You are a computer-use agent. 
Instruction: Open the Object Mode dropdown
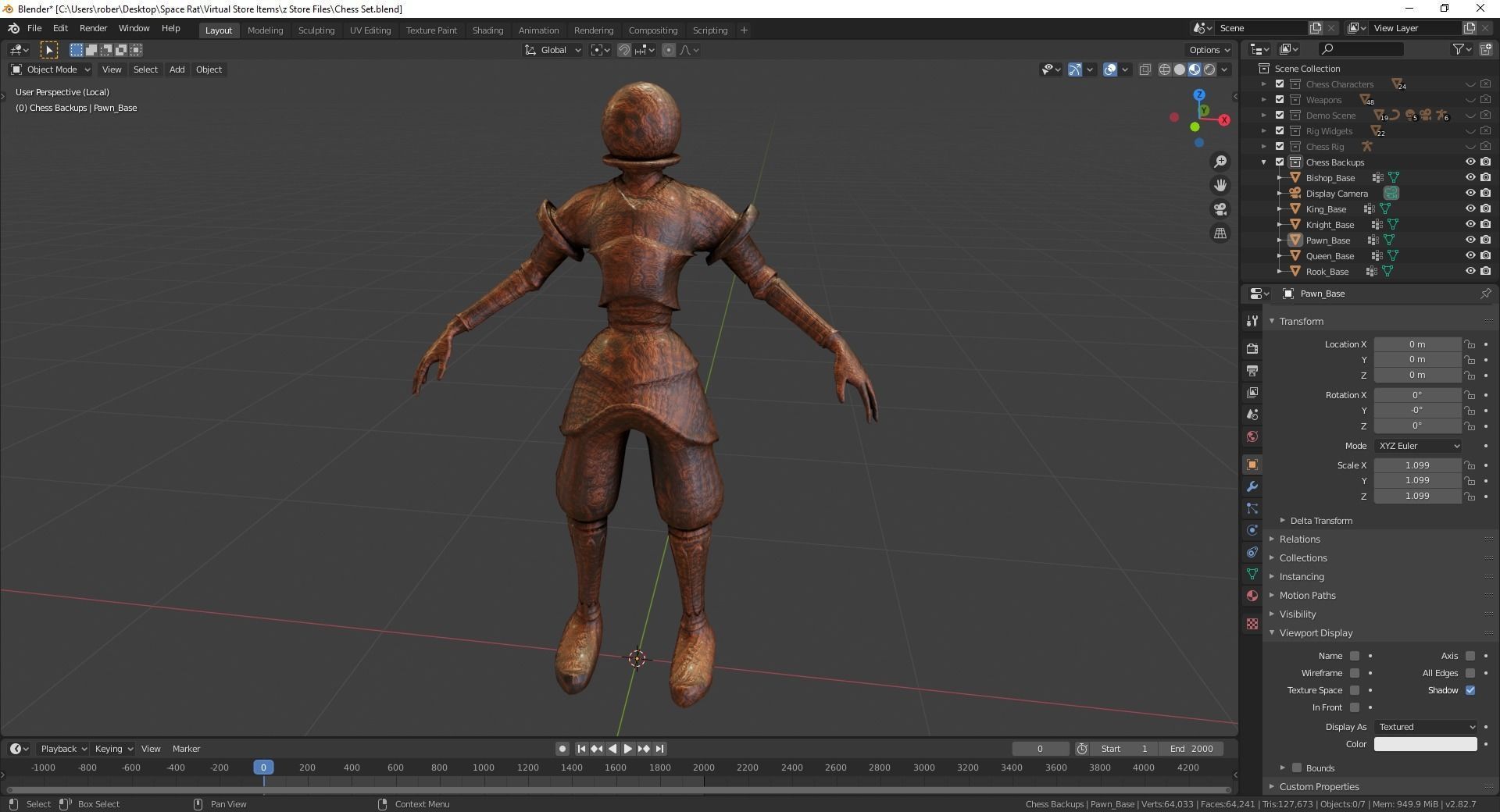point(51,69)
